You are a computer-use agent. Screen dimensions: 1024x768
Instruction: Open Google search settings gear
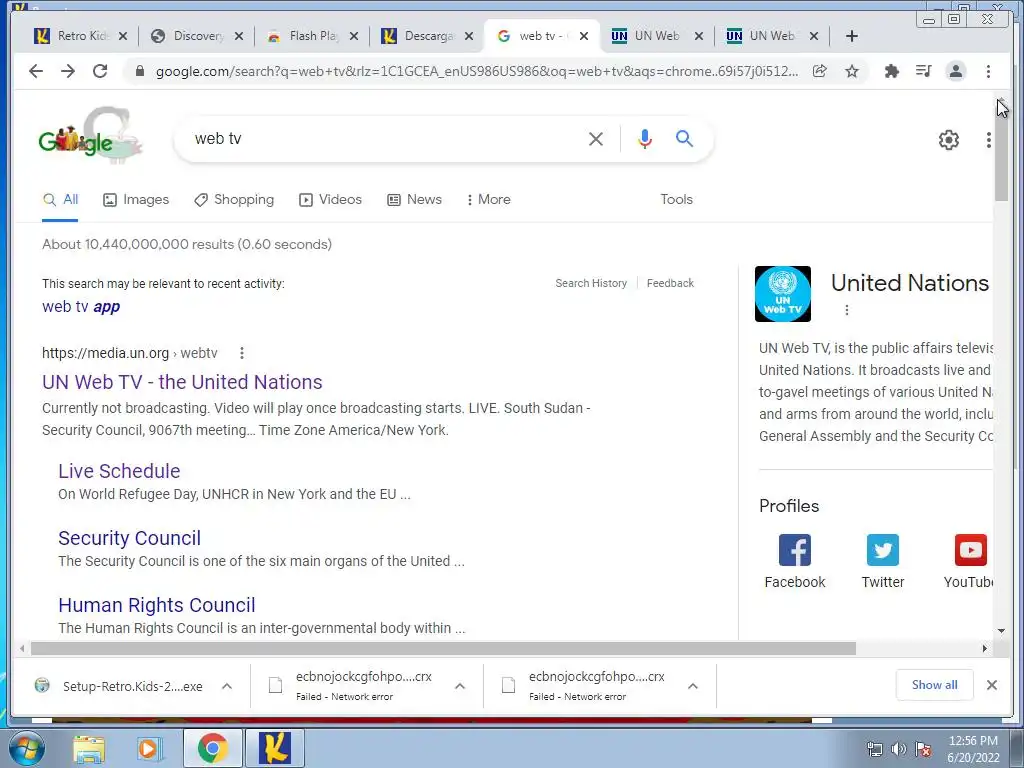click(949, 140)
